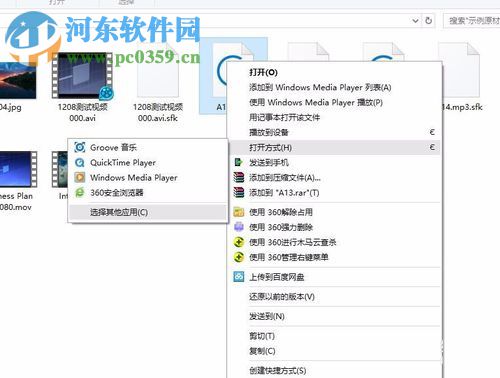Screen dimensions: 500x378
Task: Click the 360管理右键菜单 icon
Action: point(238,257)
